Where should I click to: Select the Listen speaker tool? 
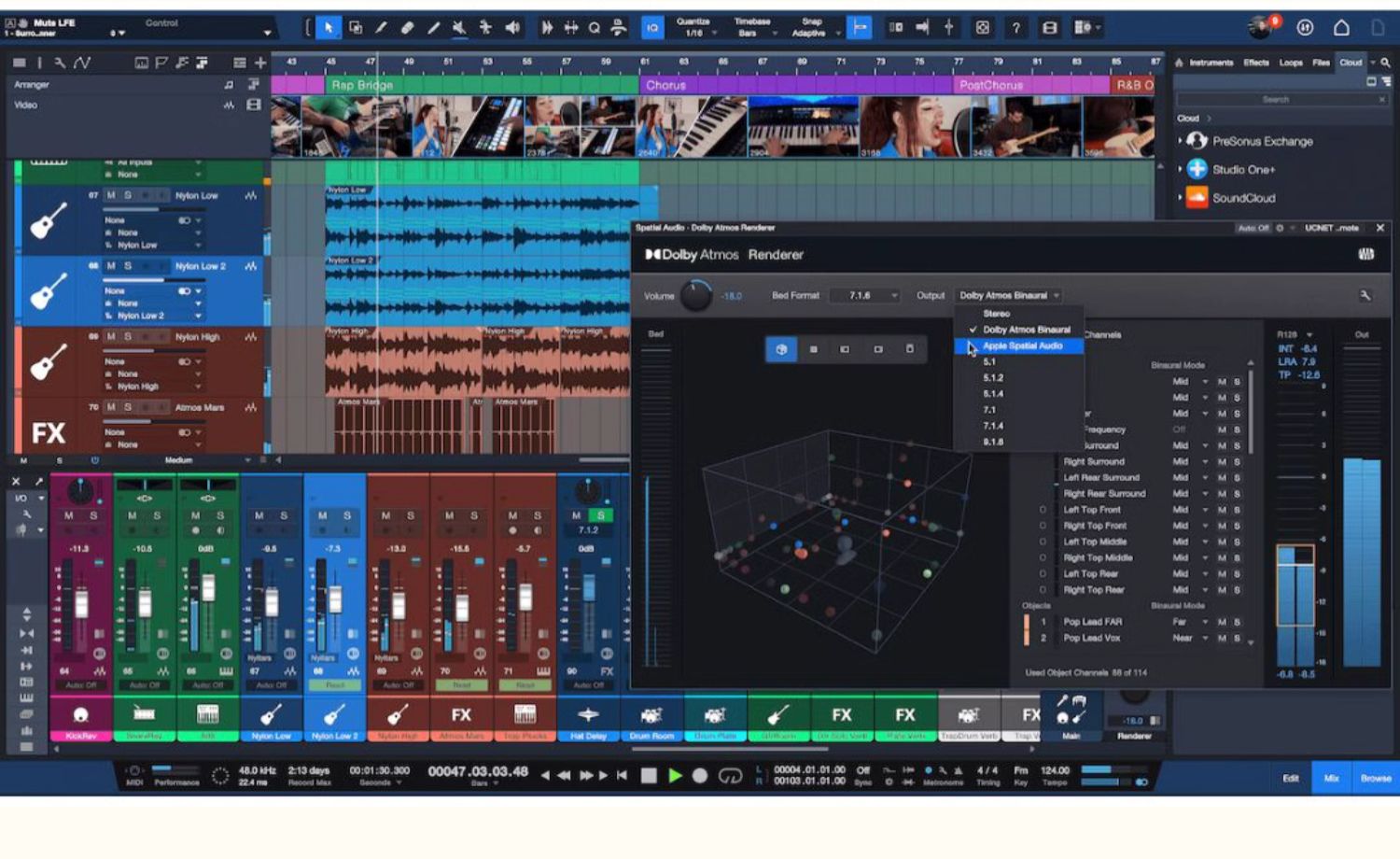[x=512, y=28]
